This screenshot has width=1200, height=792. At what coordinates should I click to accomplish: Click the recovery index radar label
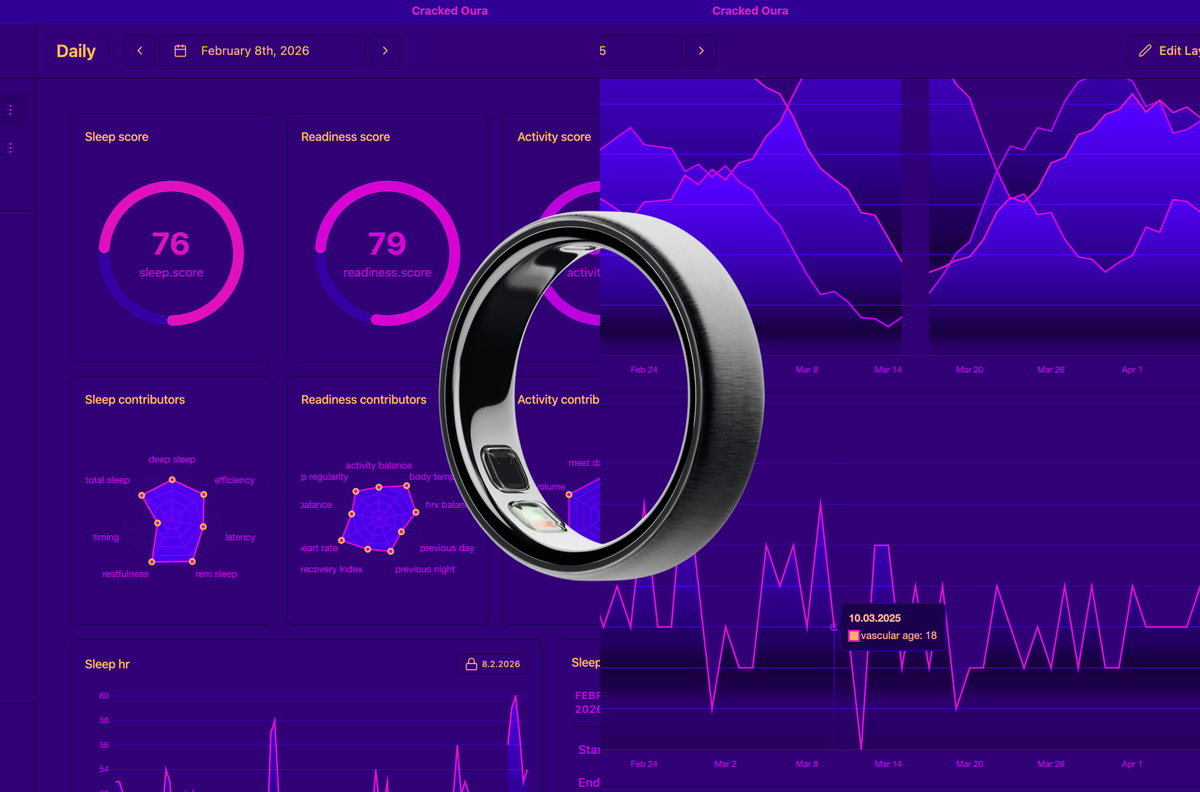pyautogui.click(x=332, y=570)
